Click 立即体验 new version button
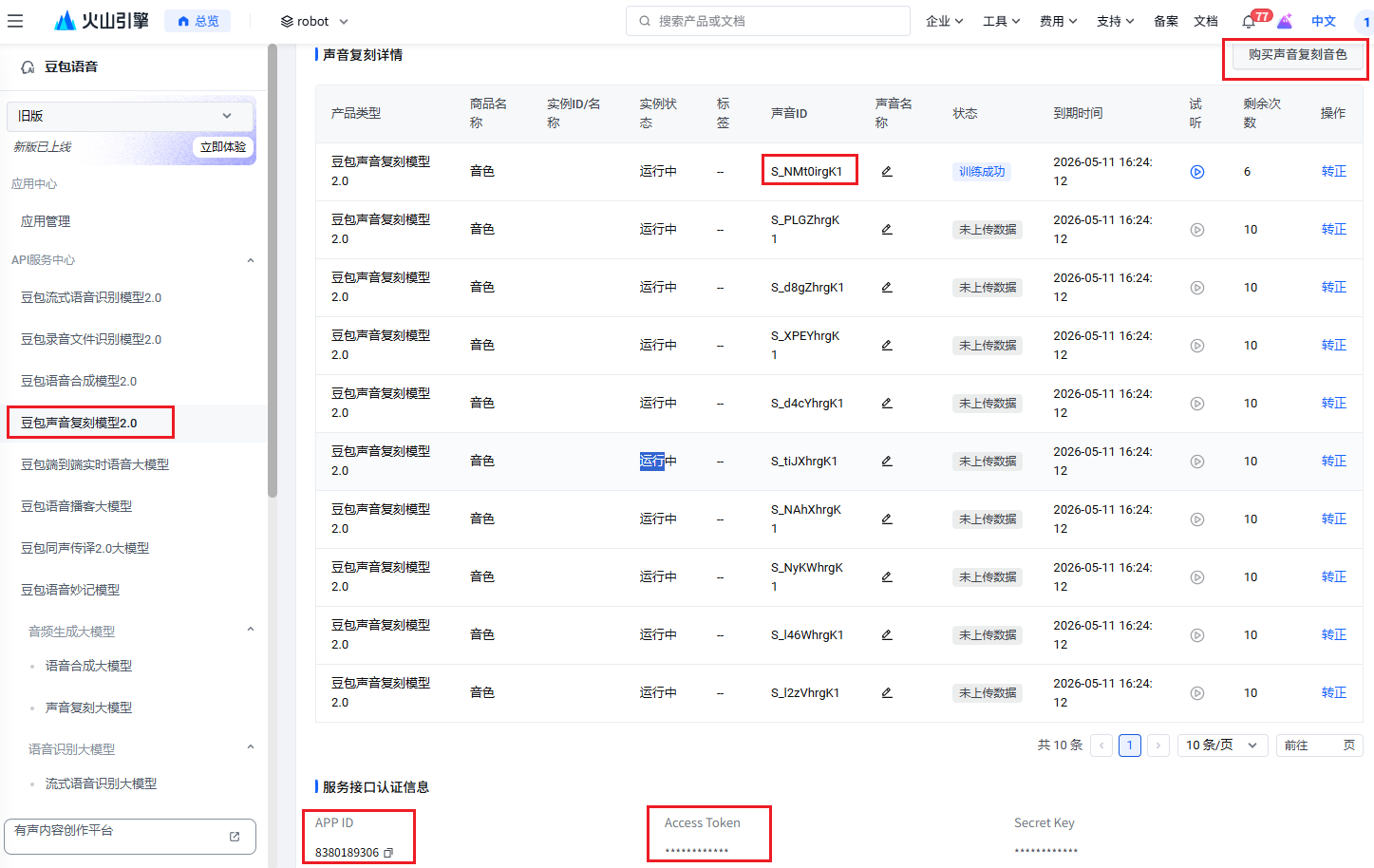This screenshot has height=868, width=1374. (223, 147)
